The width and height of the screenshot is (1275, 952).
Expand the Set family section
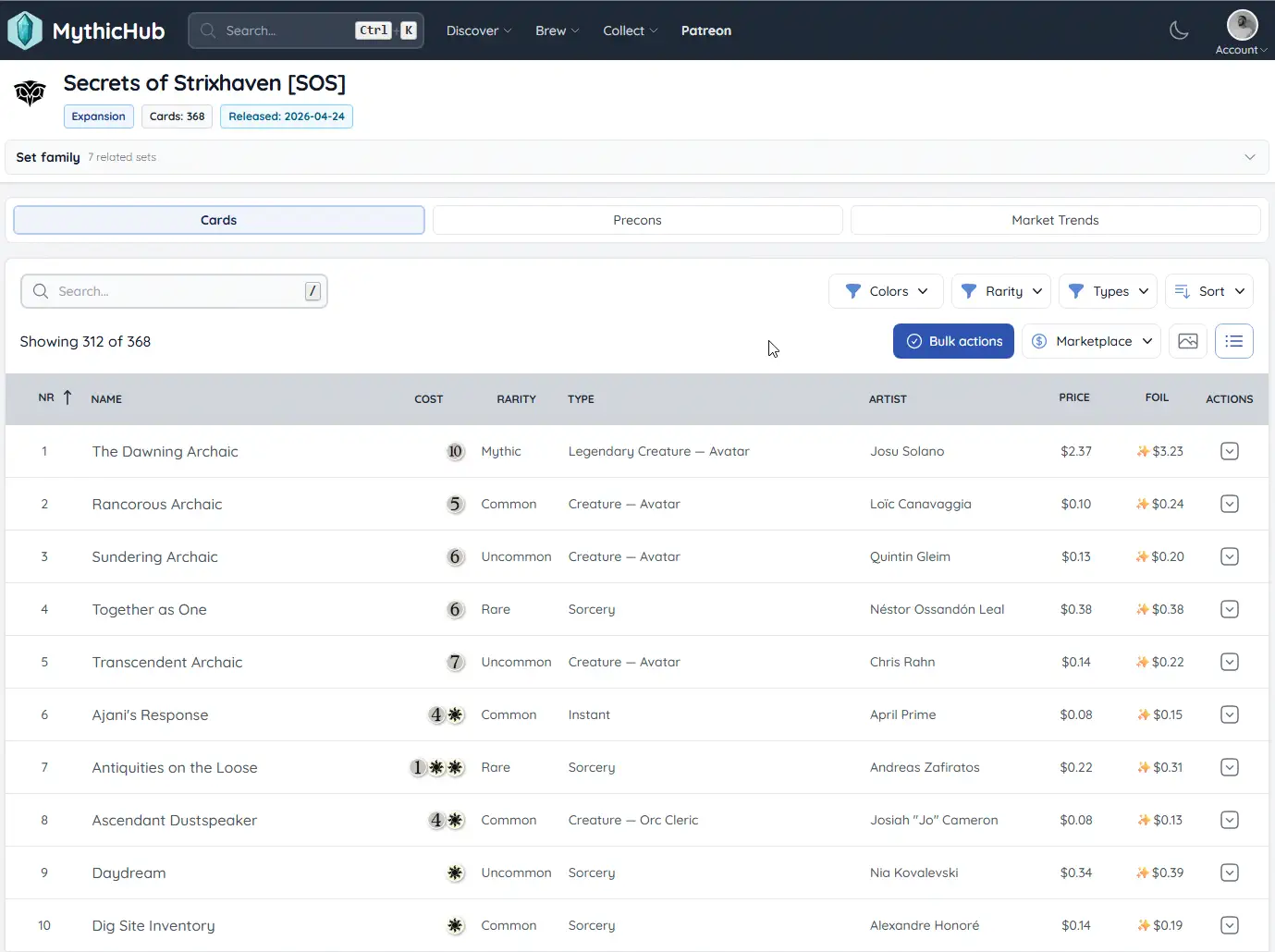pos(637,157)
